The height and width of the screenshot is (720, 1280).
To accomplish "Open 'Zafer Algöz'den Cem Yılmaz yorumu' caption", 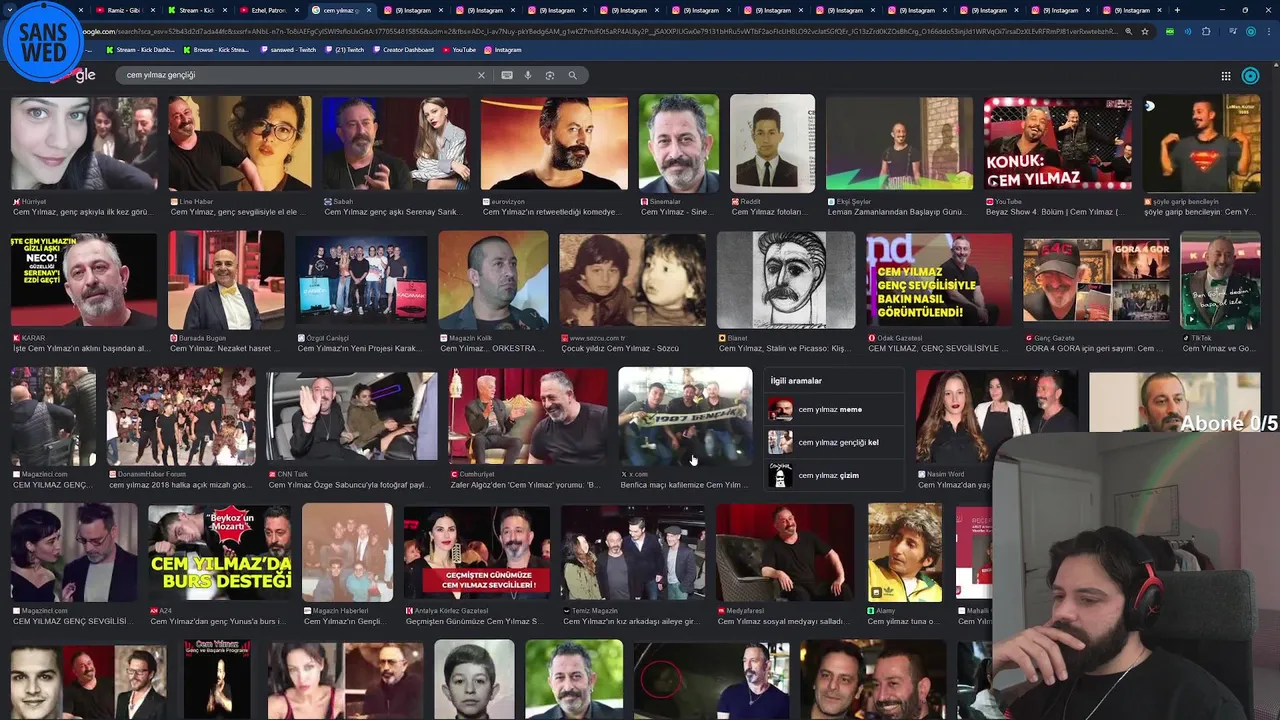I will click(525, 485).
